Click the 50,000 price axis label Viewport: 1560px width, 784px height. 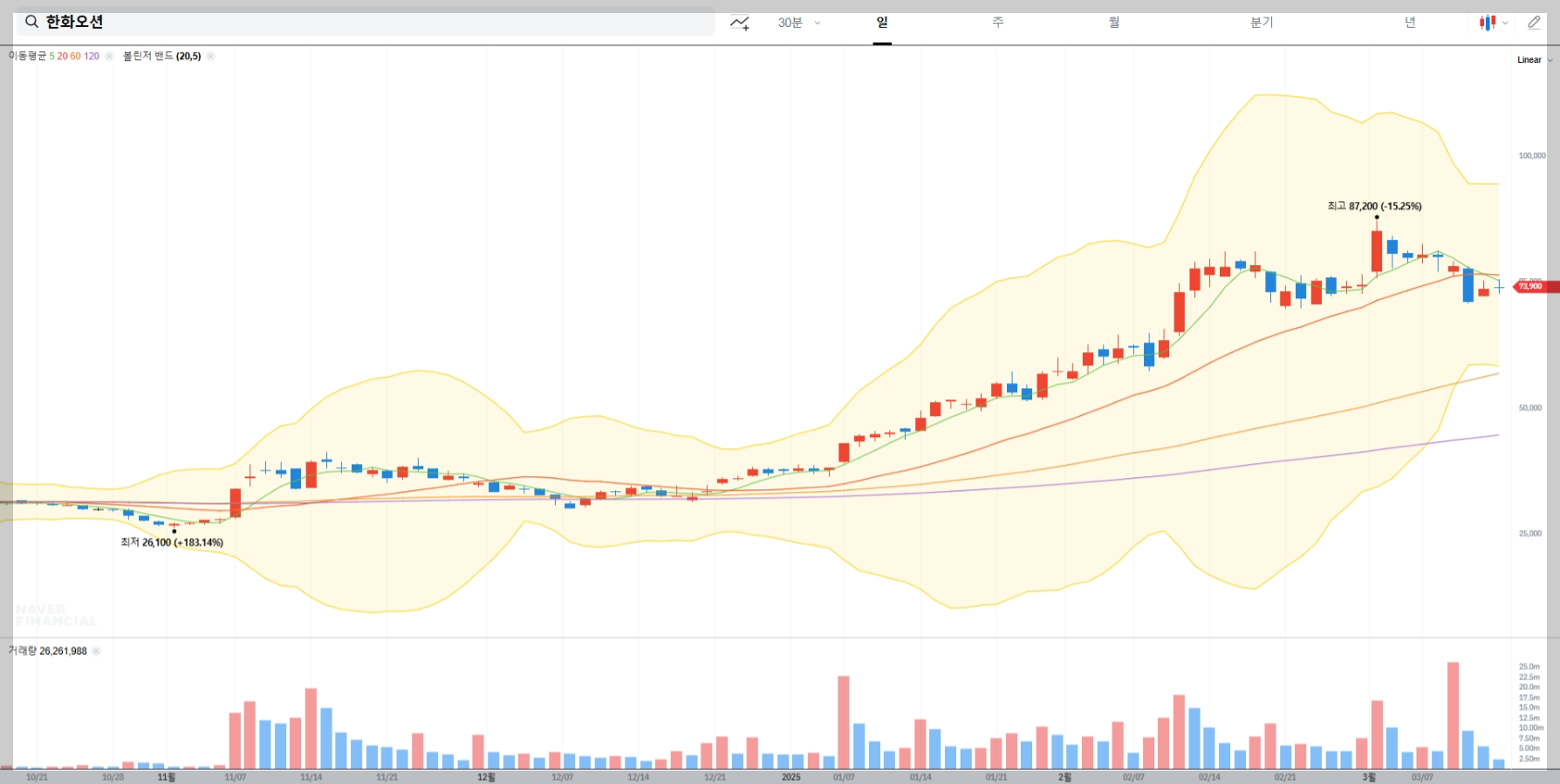1530,407
